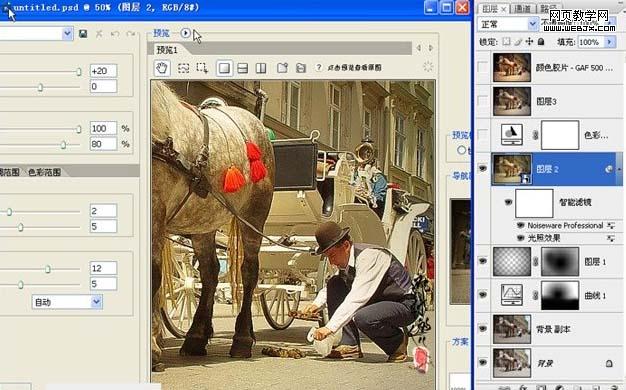This screenshot has height=390, width=626.
Task: Toggle lock image pixels brush icon
Action: [x=518, y=42]
